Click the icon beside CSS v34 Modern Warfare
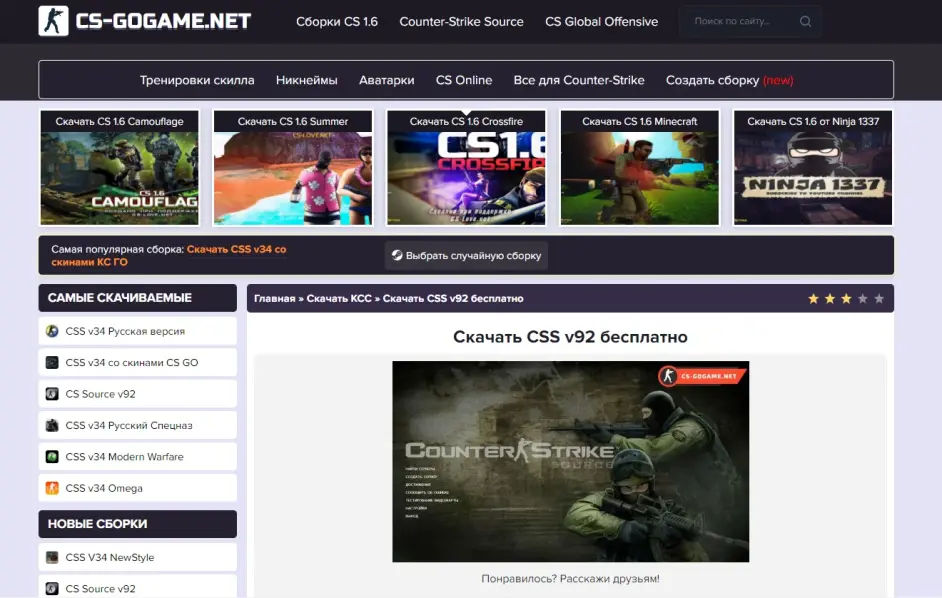This screenshot has height=598, width=942. coord(52,457)
